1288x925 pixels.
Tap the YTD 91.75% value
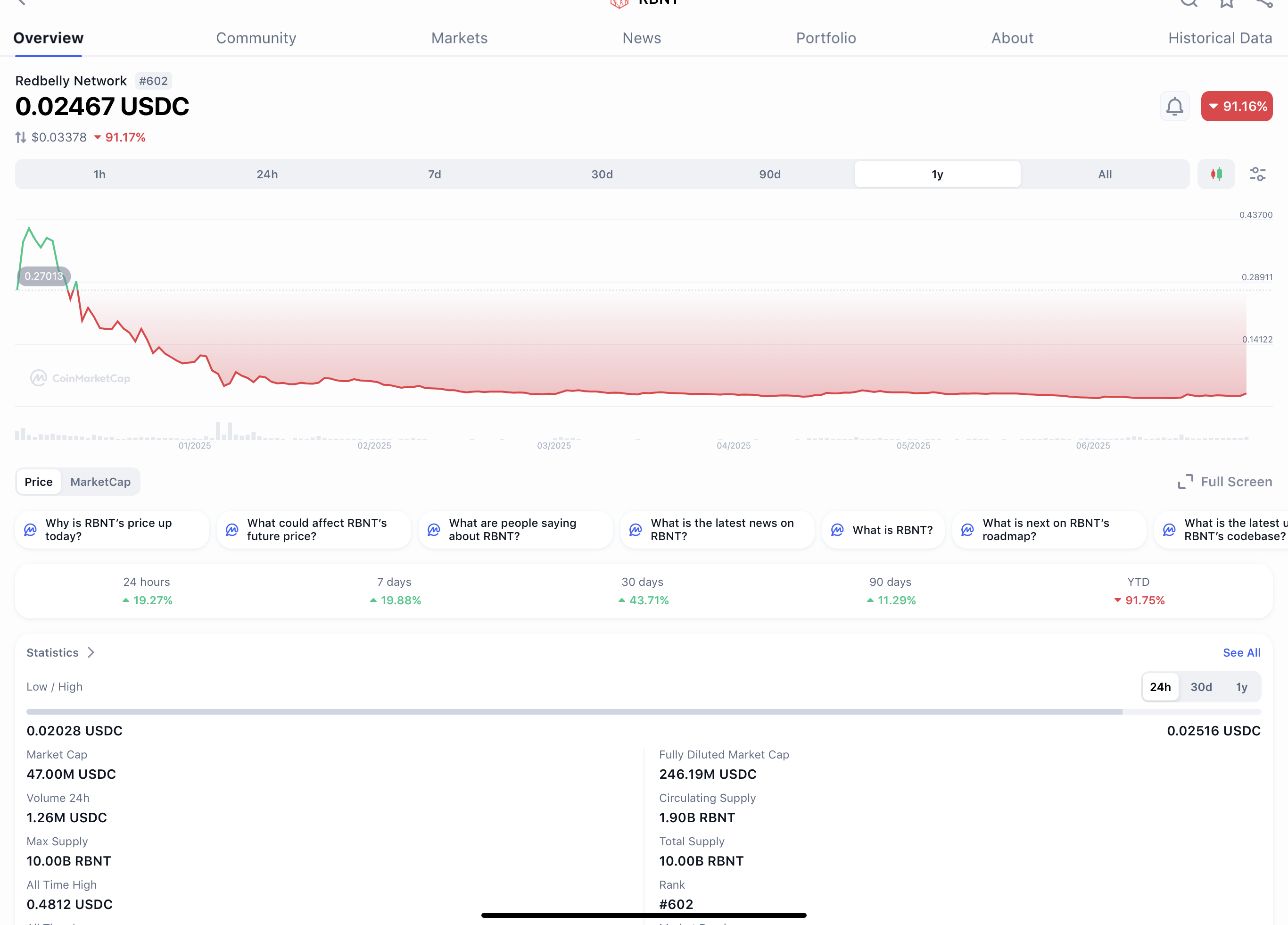(x=1139, y=600)
